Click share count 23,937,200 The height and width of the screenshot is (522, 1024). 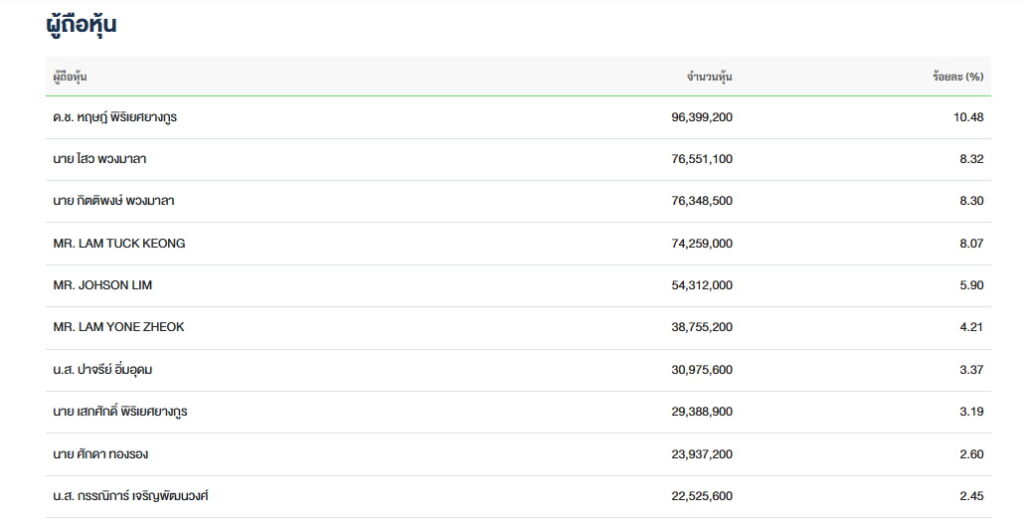702,454
